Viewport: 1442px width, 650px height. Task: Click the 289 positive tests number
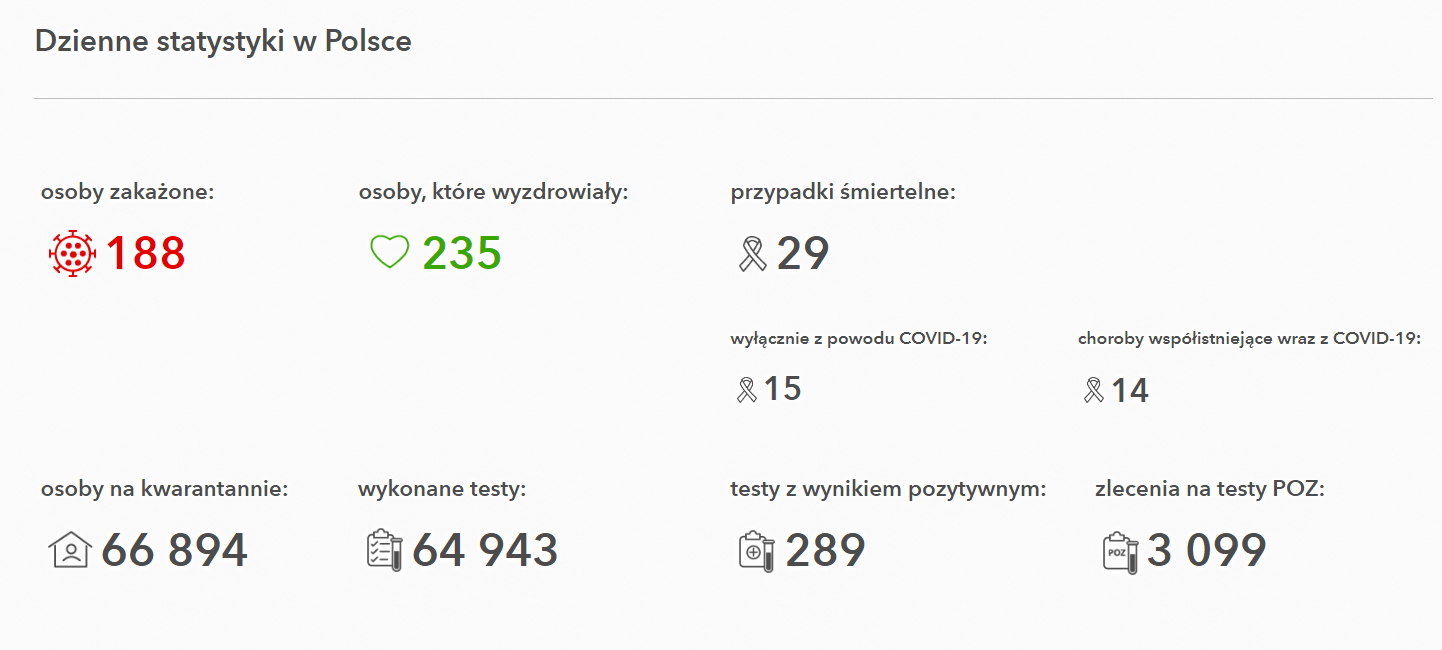pos(825,550)
